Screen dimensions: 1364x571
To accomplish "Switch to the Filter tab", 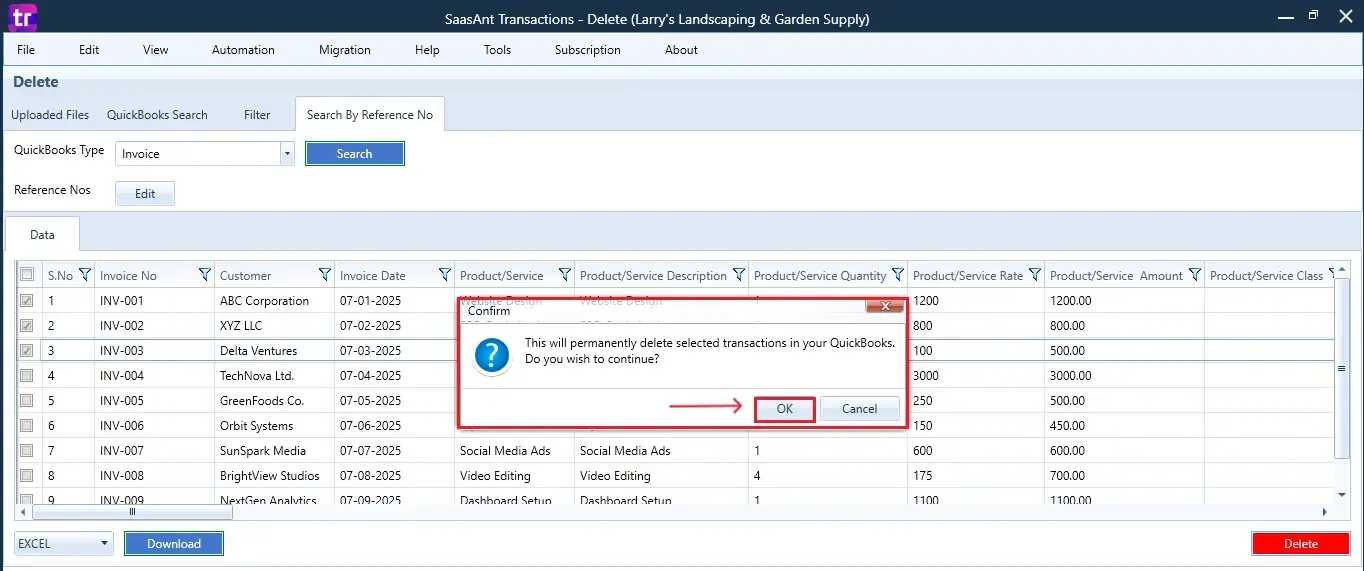I will [257, 115].
